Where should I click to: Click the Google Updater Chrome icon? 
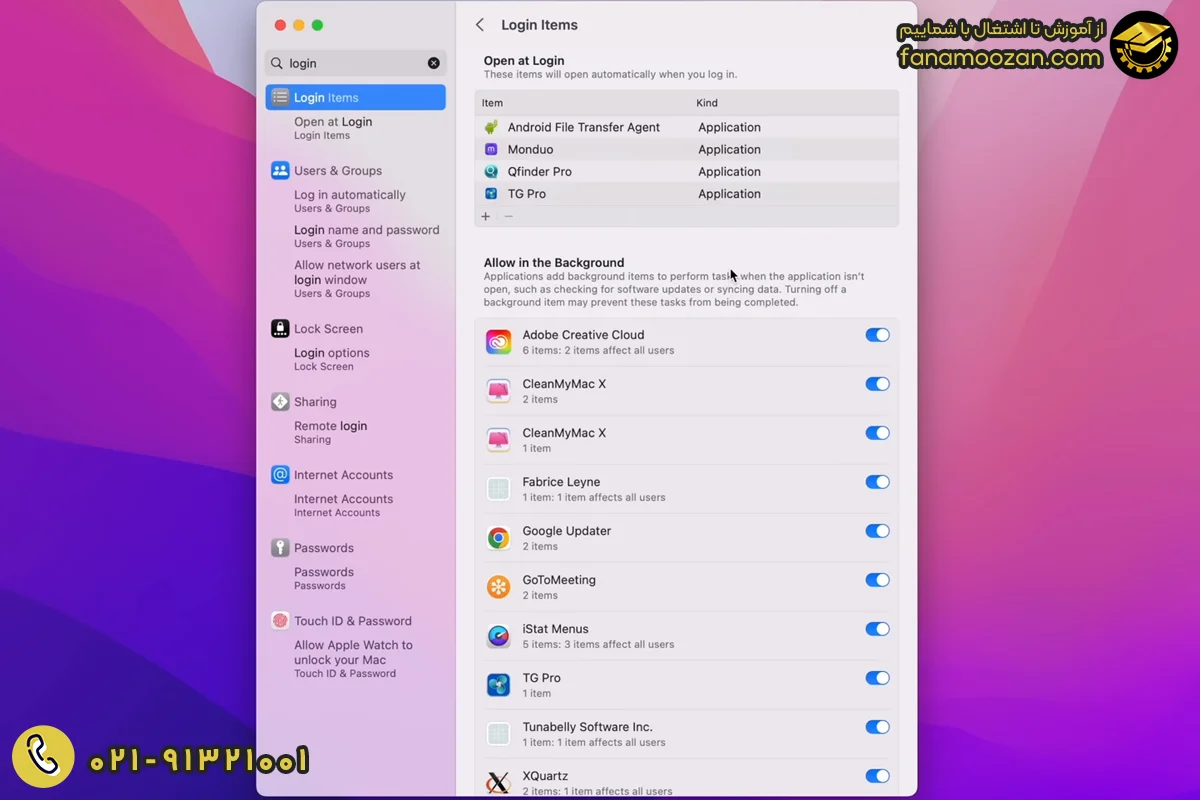point(498,538)
